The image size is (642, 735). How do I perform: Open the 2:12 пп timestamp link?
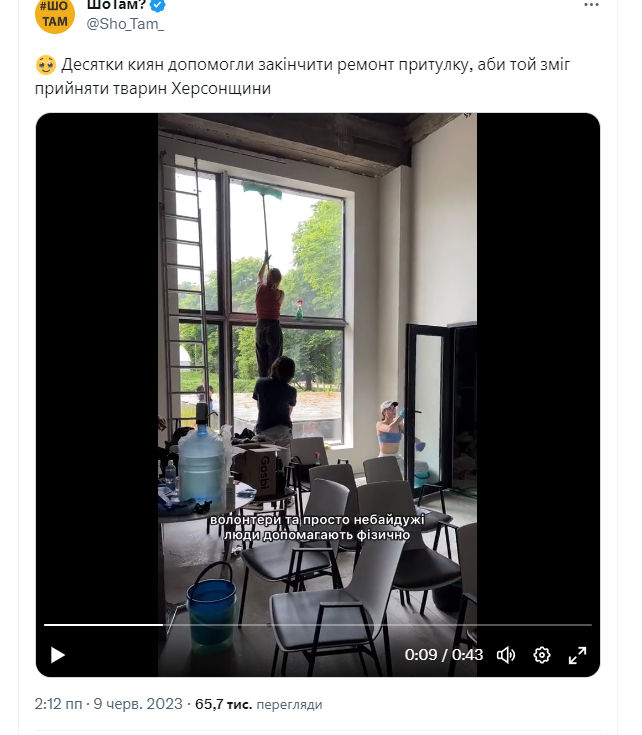(59, 704)
